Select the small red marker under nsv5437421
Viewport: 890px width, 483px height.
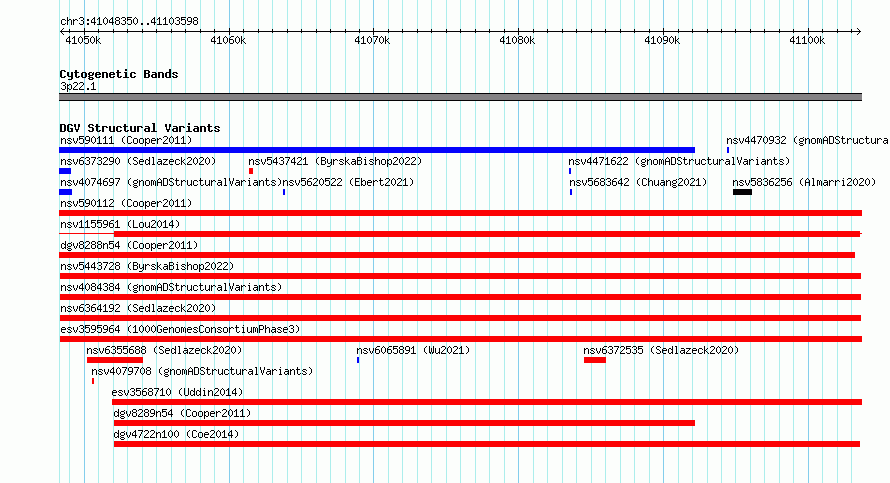(251, 171)
